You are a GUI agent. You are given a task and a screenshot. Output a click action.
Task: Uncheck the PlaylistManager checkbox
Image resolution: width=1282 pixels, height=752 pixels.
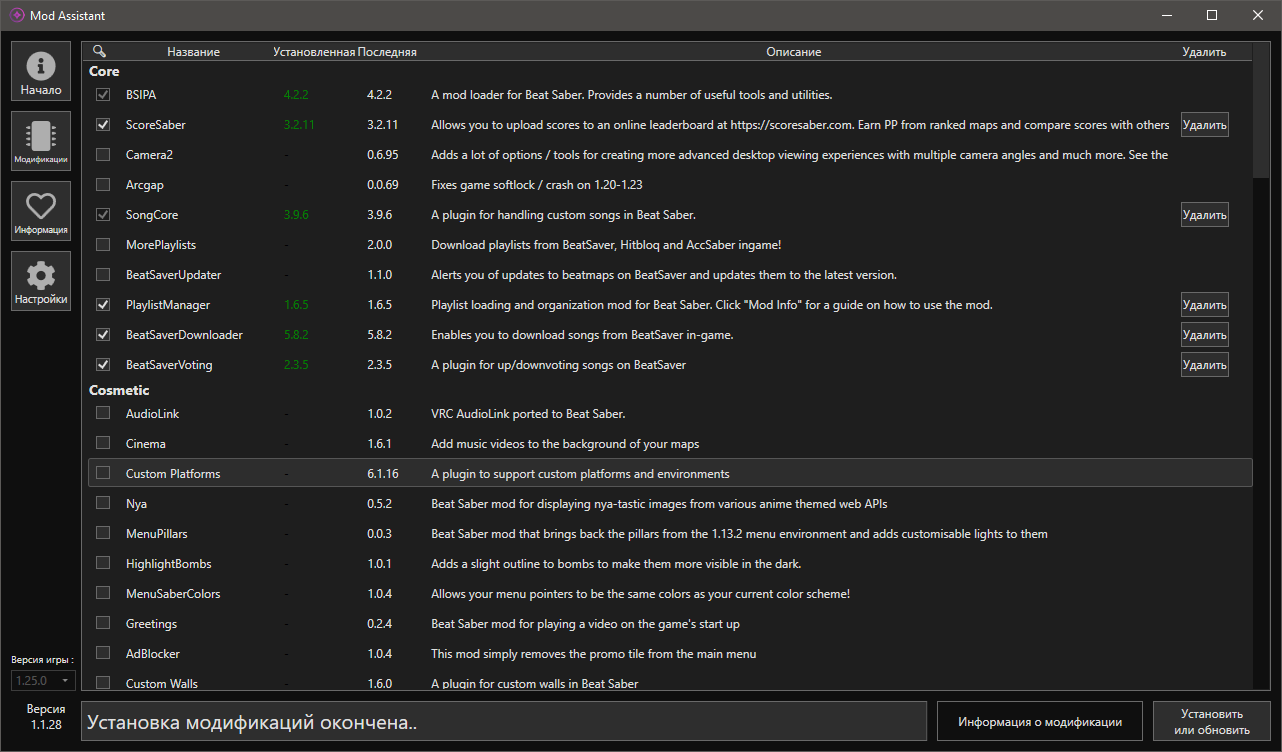[x=103, y=305]
